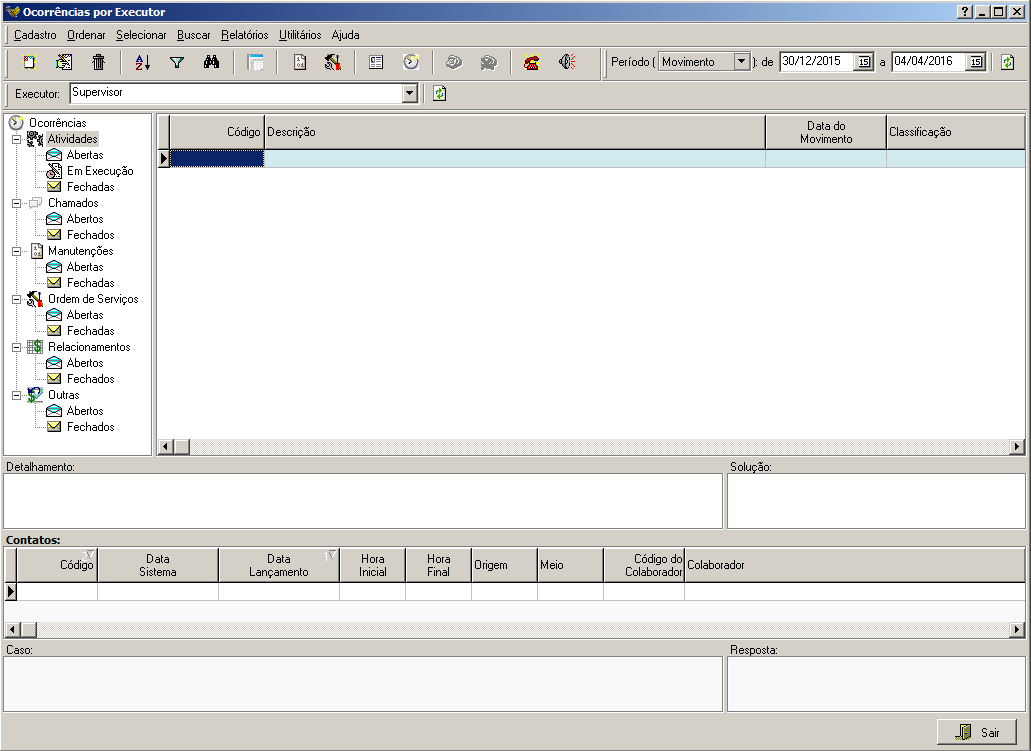Select Abertos under Chamados
This screenshot has height=751, width=1031.
pos(85,219)
